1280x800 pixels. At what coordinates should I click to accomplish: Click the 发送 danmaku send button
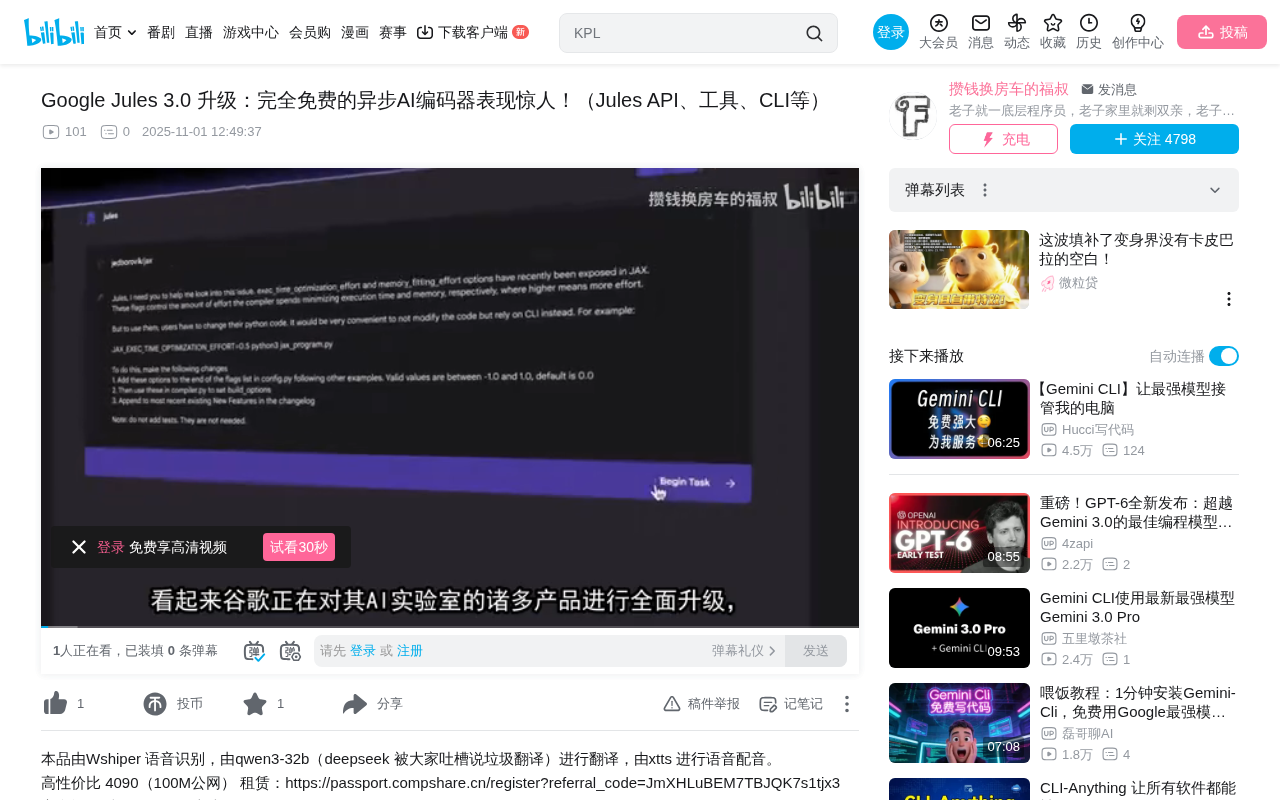coord(816,651)
